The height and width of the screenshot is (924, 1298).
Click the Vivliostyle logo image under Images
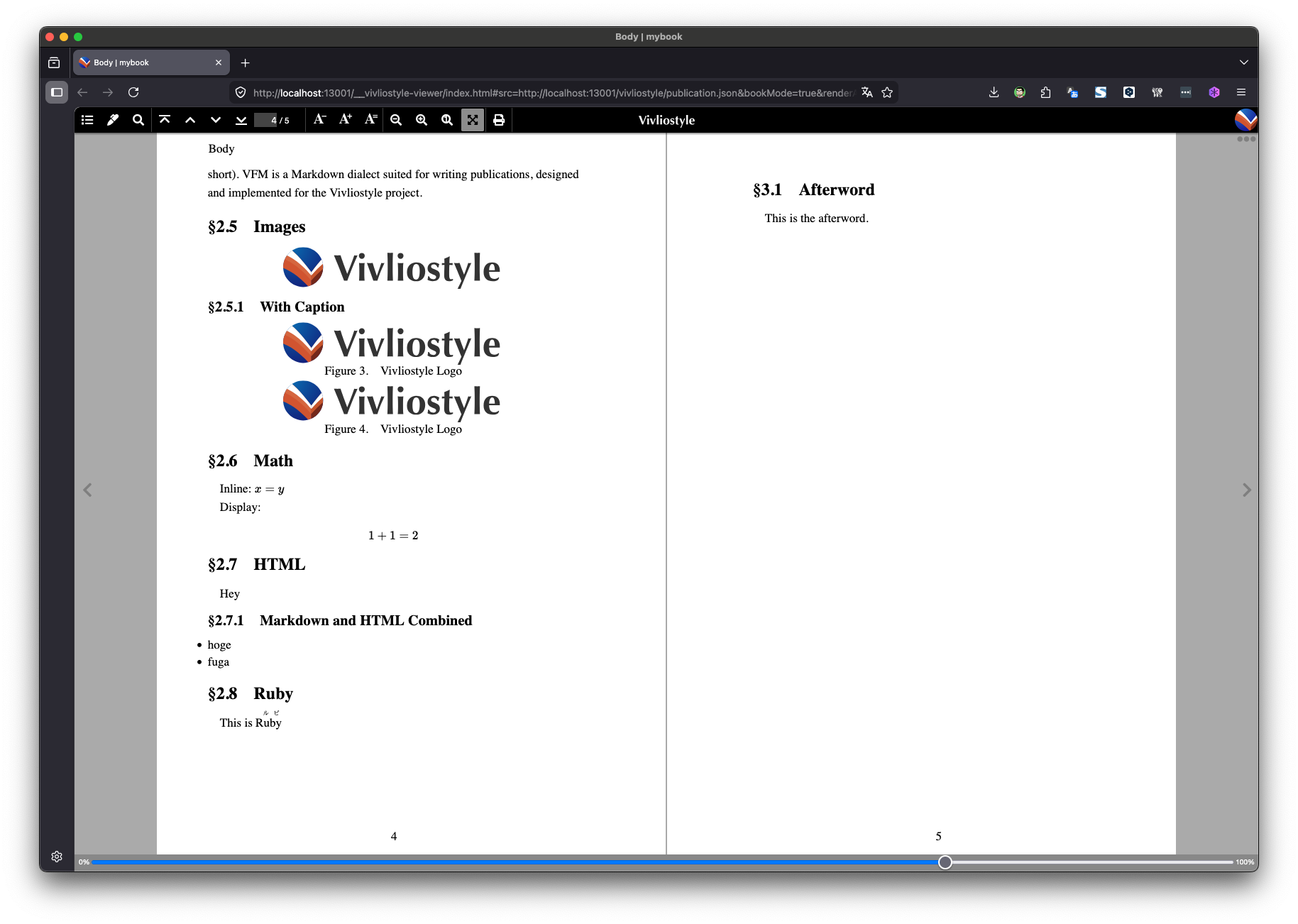pyautogui.click(x=392, y=268)
